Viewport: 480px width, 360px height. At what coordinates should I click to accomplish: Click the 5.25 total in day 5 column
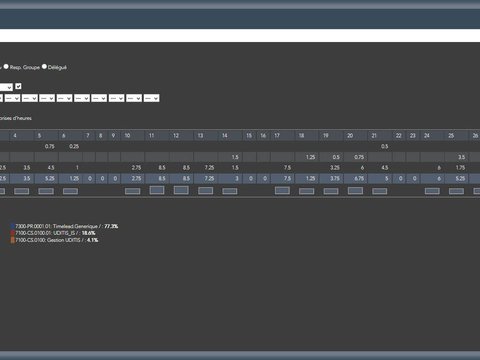coord(50,178)
